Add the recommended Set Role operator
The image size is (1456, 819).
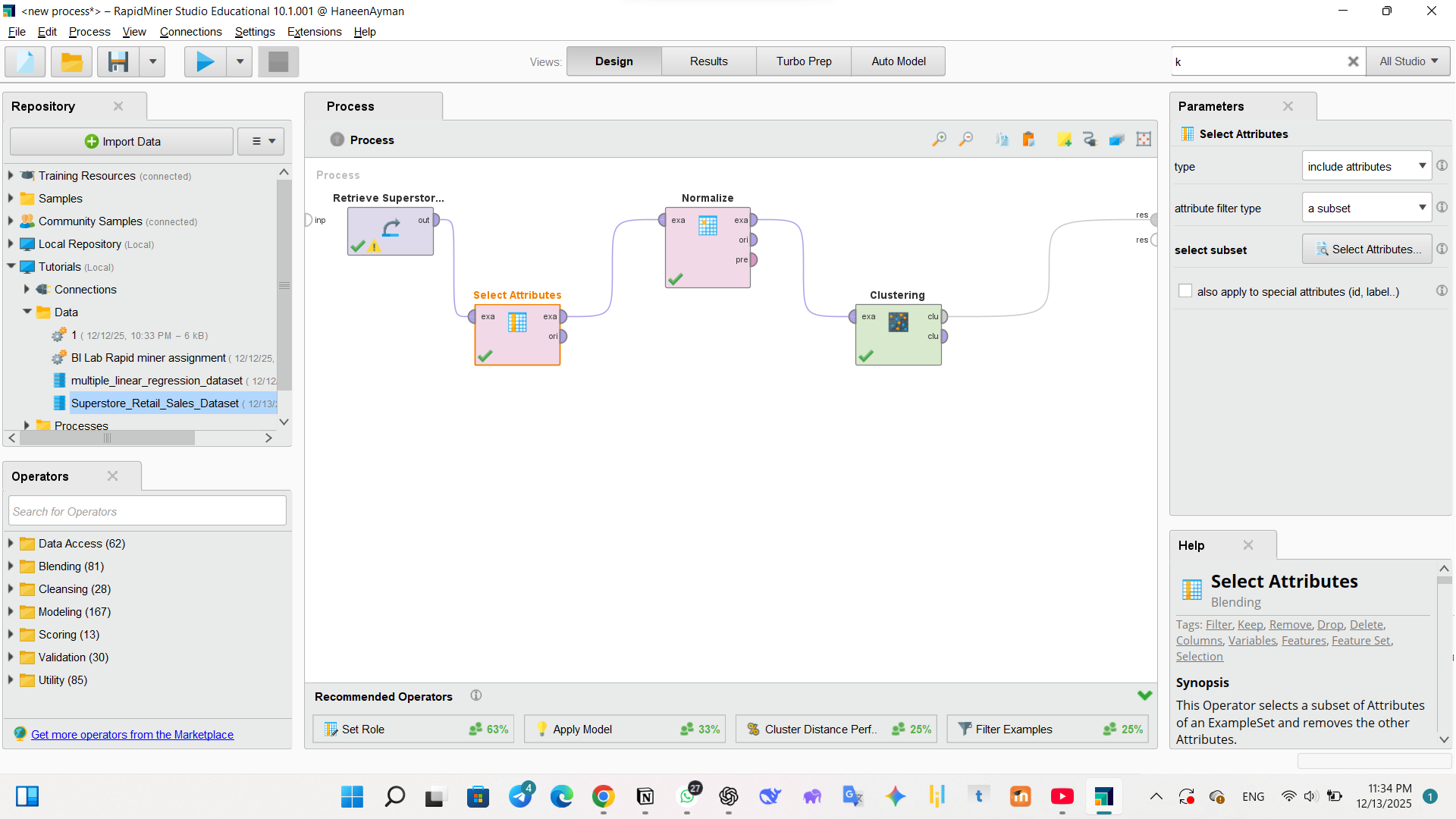(x=413, y=729)
